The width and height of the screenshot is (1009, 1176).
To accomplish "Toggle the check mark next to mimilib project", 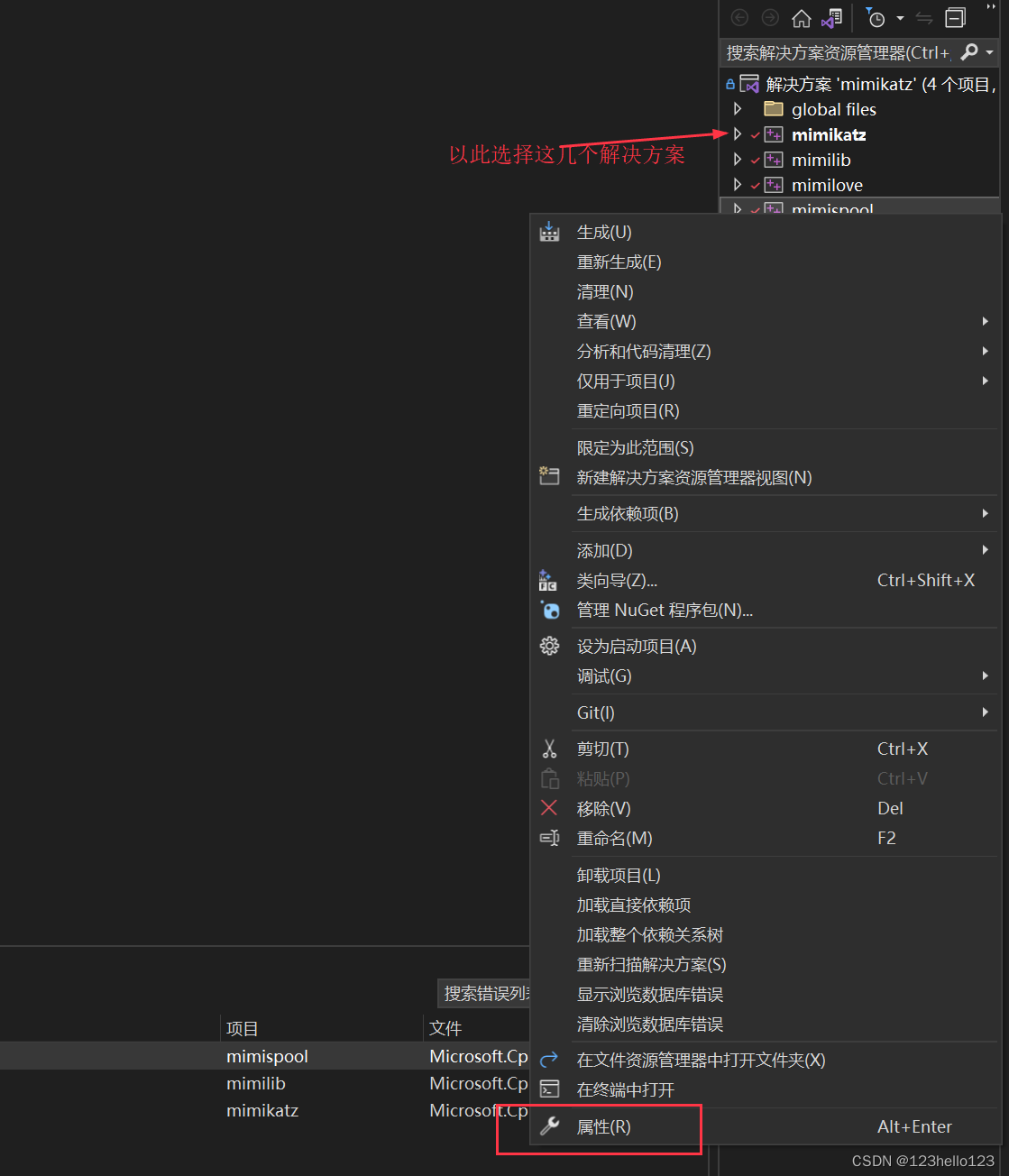I will pos(756,160).
